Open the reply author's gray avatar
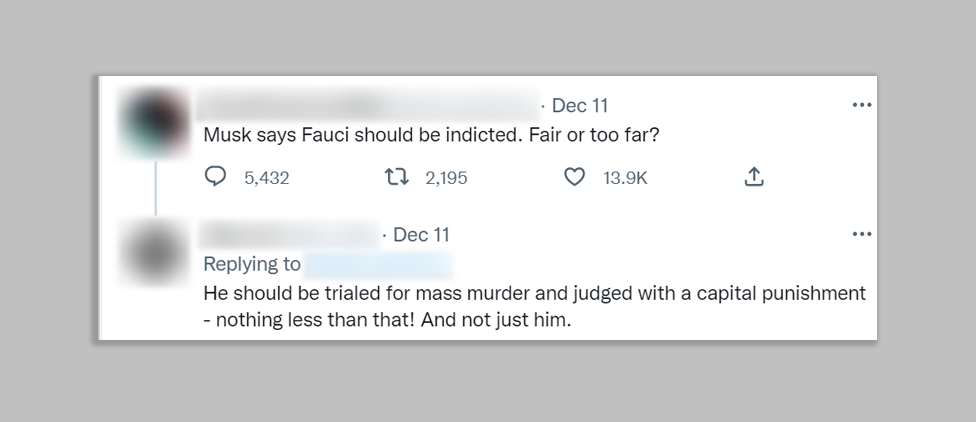This screenshot has height=422, width=976. [153, 252]
